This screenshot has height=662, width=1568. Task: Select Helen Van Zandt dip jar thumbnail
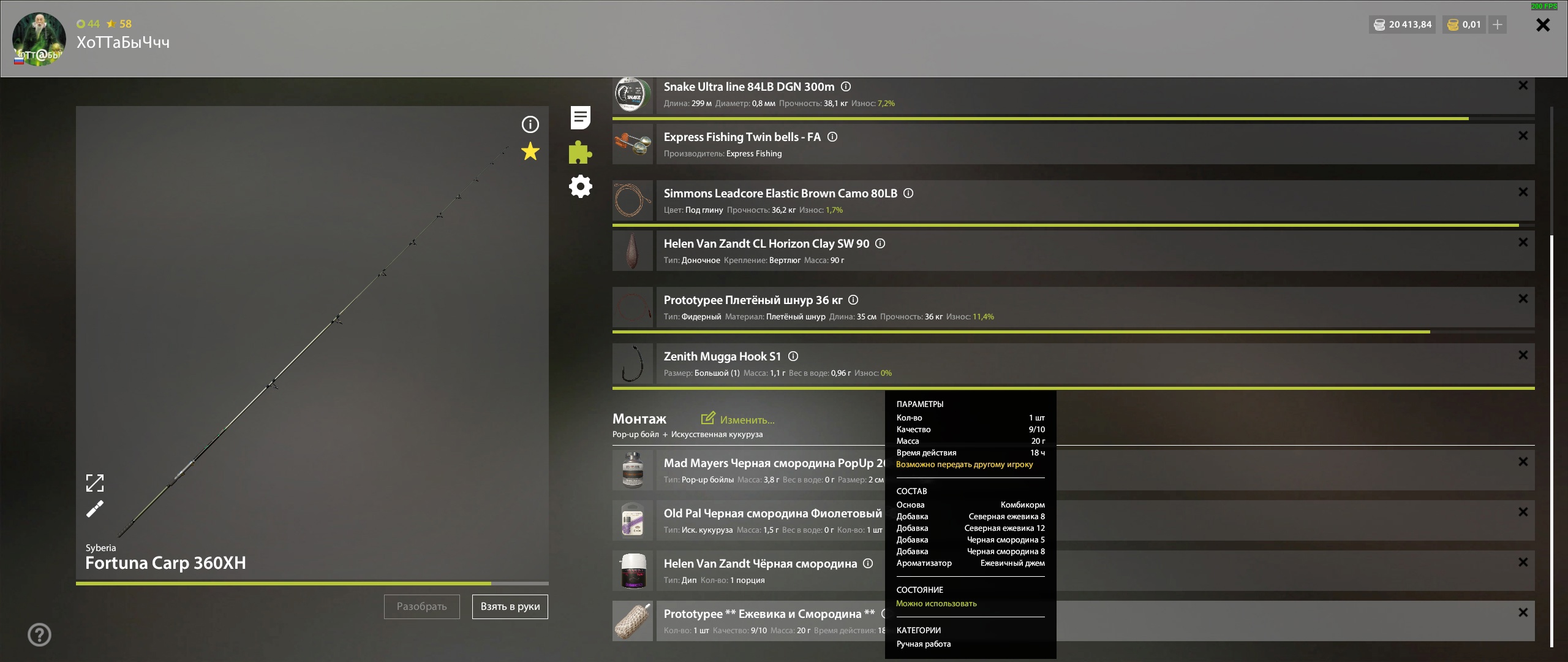point(633,571)
